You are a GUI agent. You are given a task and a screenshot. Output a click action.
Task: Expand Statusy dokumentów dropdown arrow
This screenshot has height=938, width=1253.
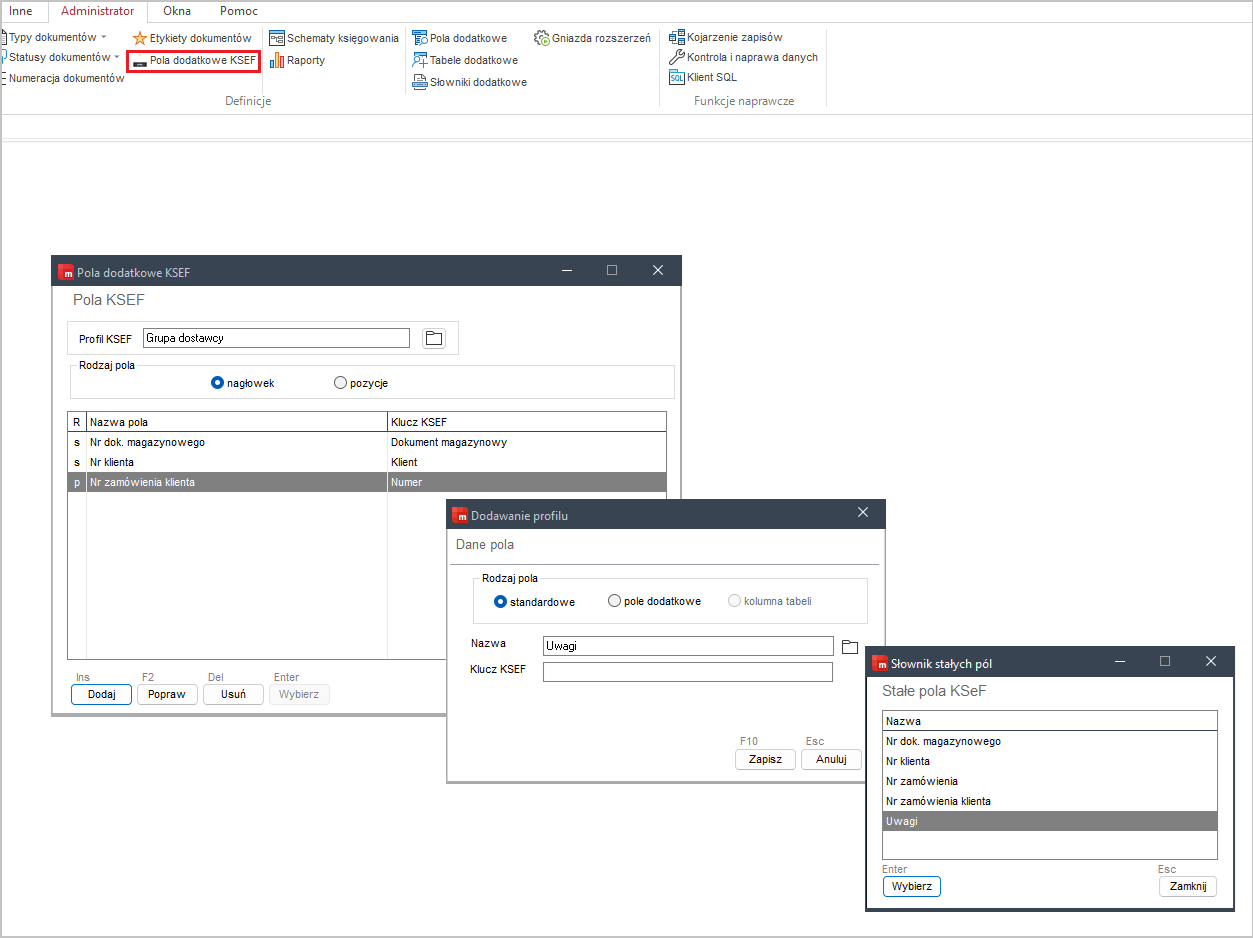(x=117, y=57)
